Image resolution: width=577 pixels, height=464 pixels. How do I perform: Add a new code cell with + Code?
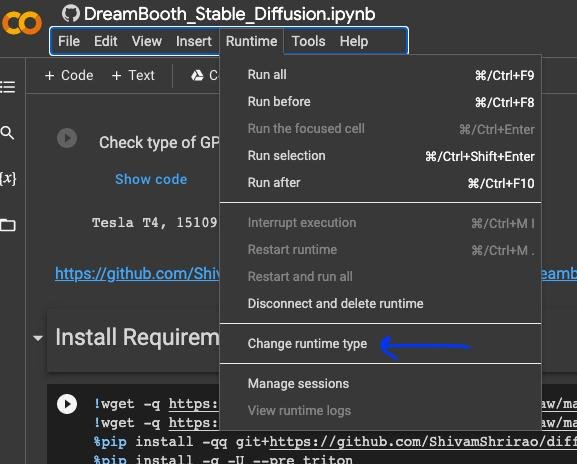pos(69,75)
